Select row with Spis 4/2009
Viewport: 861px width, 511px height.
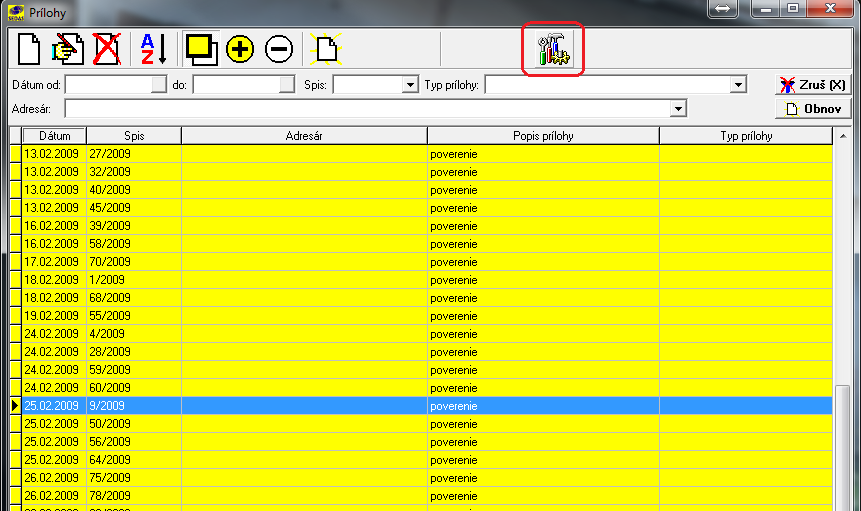click(x=421, y=334)
